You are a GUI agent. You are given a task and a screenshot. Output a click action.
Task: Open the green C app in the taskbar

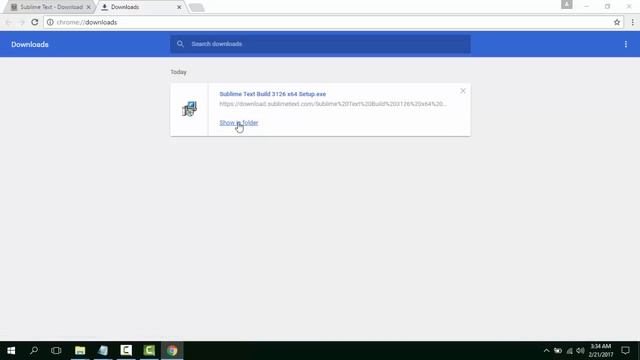coord(149,351)
